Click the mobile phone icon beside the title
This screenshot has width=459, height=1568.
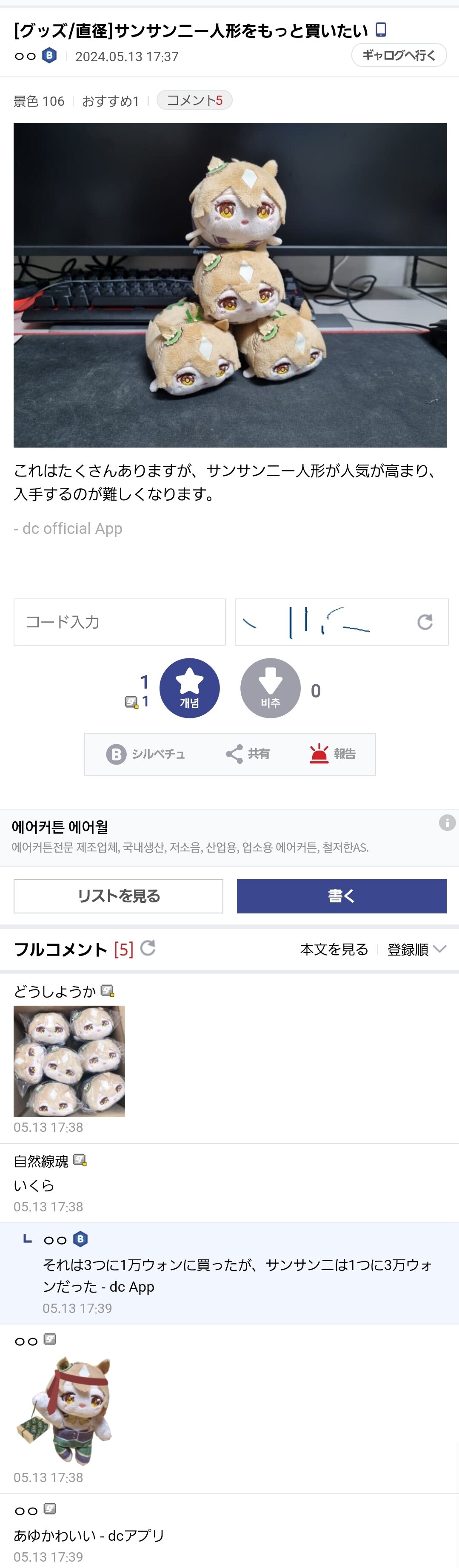point(381,29)
